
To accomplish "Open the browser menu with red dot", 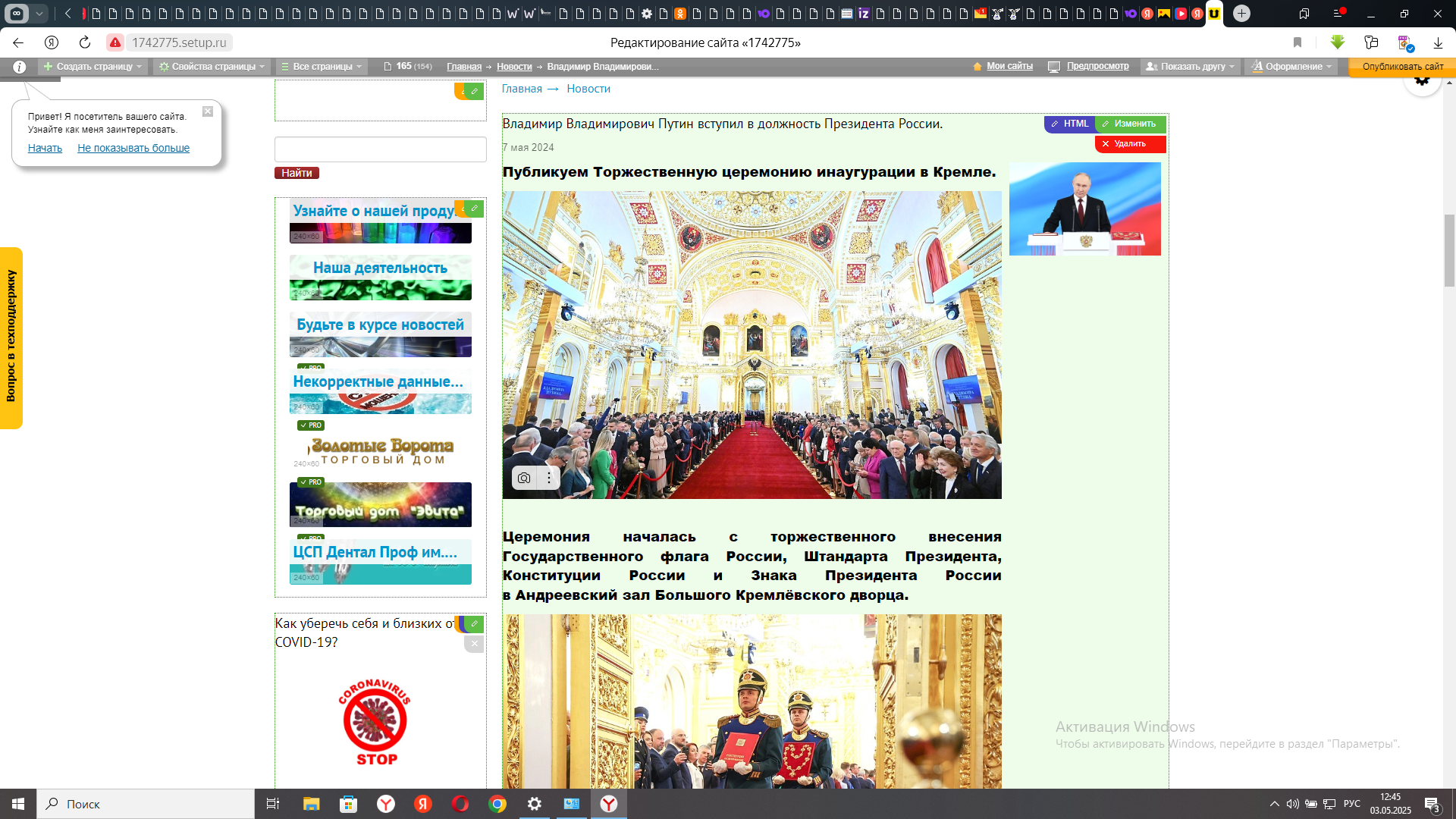I will (x=1338, y=13).
